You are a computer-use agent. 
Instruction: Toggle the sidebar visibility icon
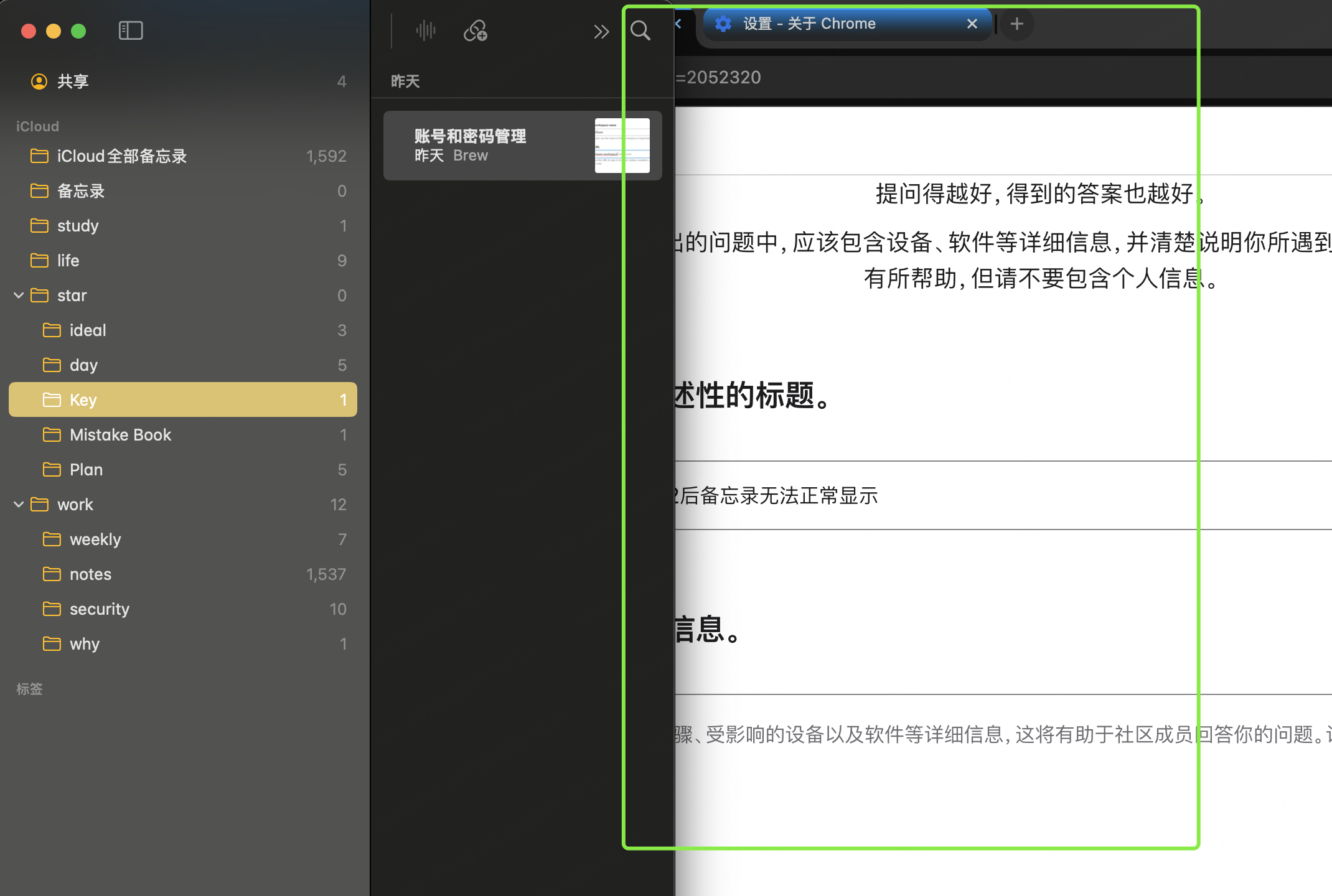coord(131,30)
